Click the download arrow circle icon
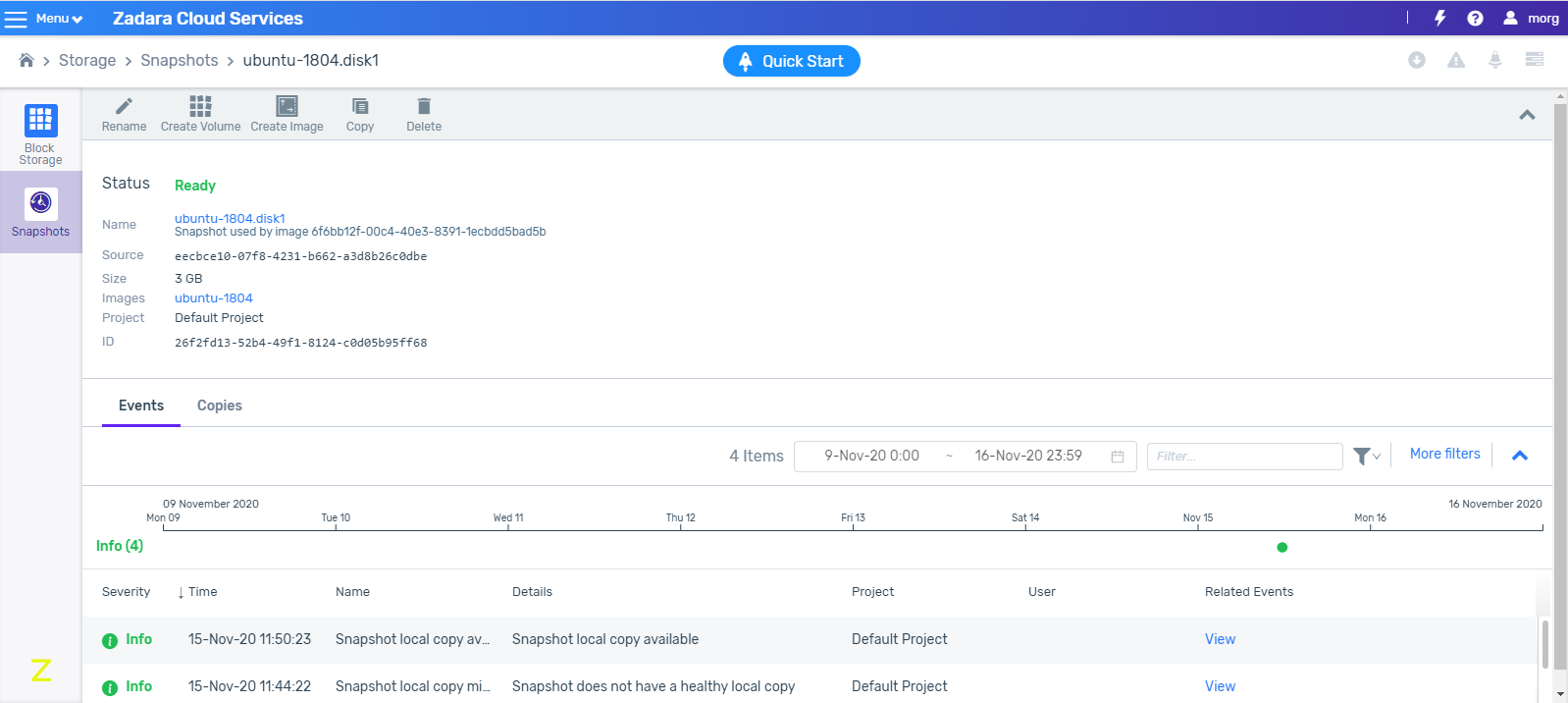The height and width of the screenshot is (703, 1568). point(1417,60)
